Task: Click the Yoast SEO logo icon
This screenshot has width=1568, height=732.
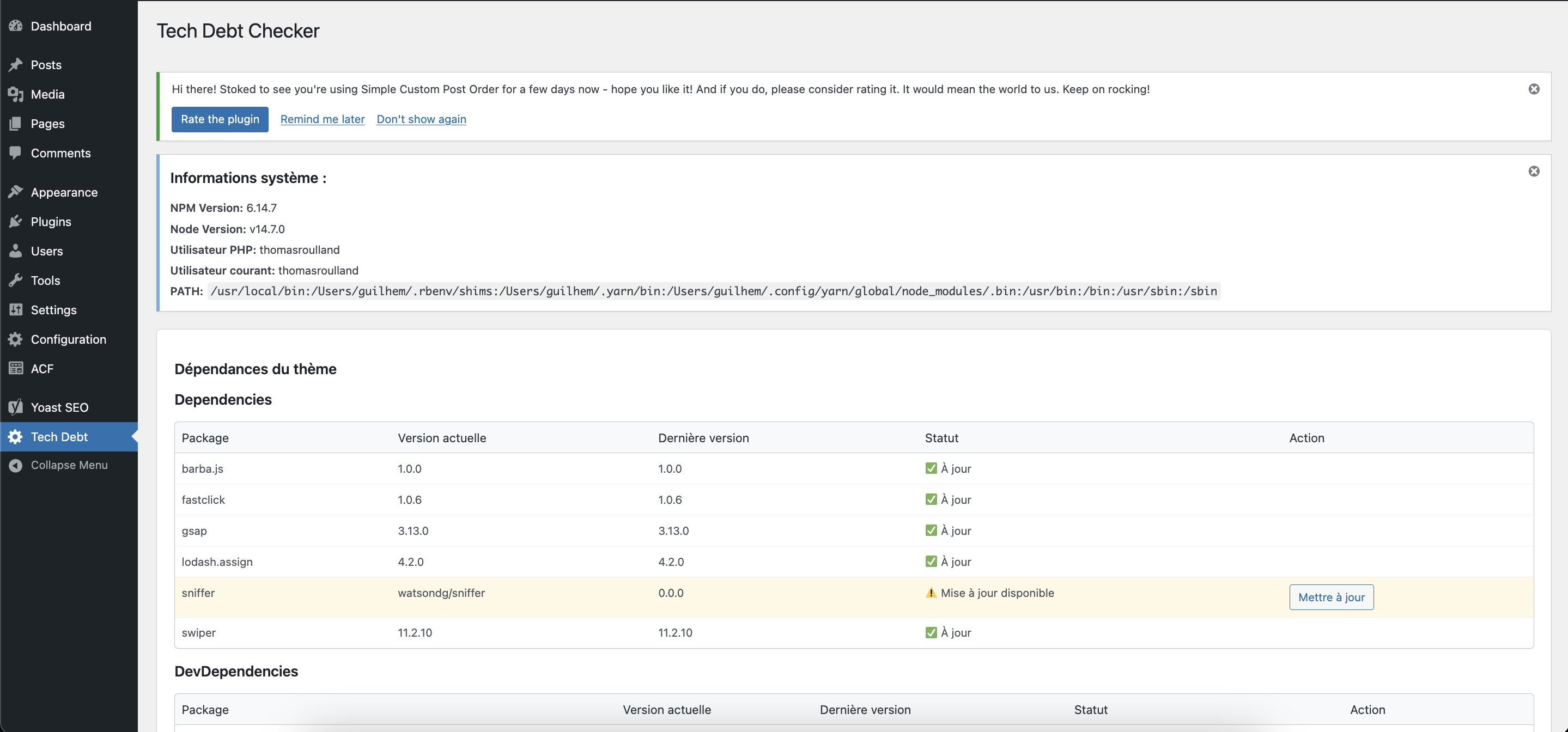Action: tap(16, 407)
